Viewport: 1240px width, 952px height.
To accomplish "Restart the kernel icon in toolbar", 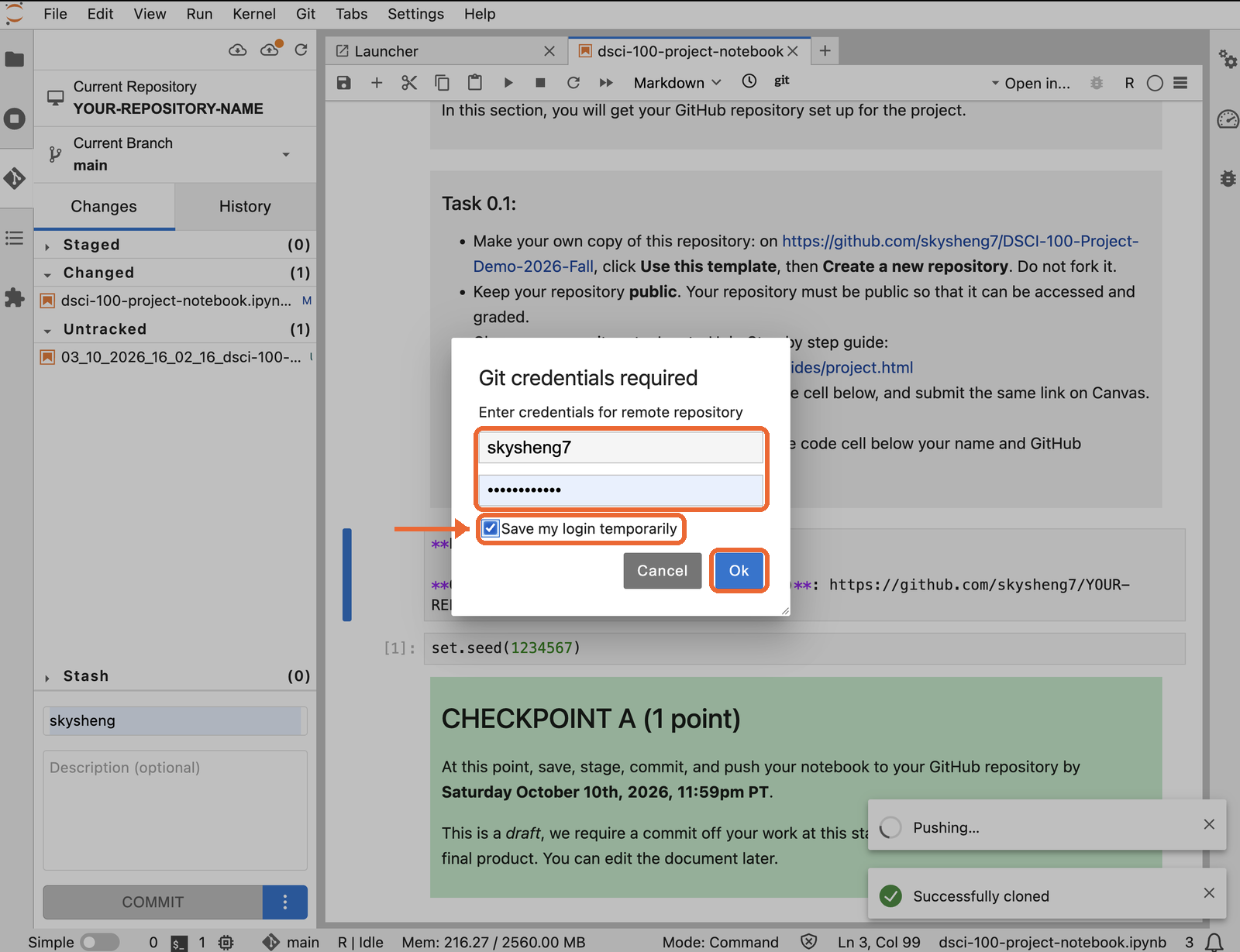I will click(573, 82).
